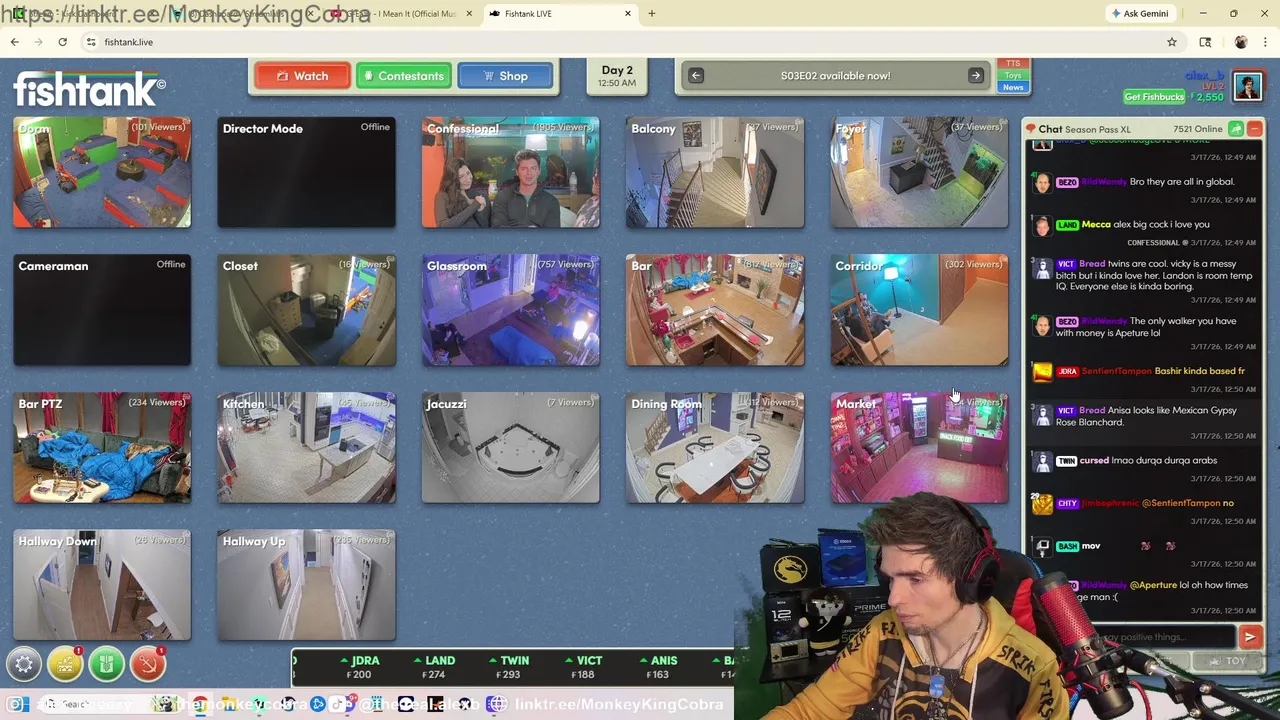Open the Corridor camera feed

click(x=919, y=310)
